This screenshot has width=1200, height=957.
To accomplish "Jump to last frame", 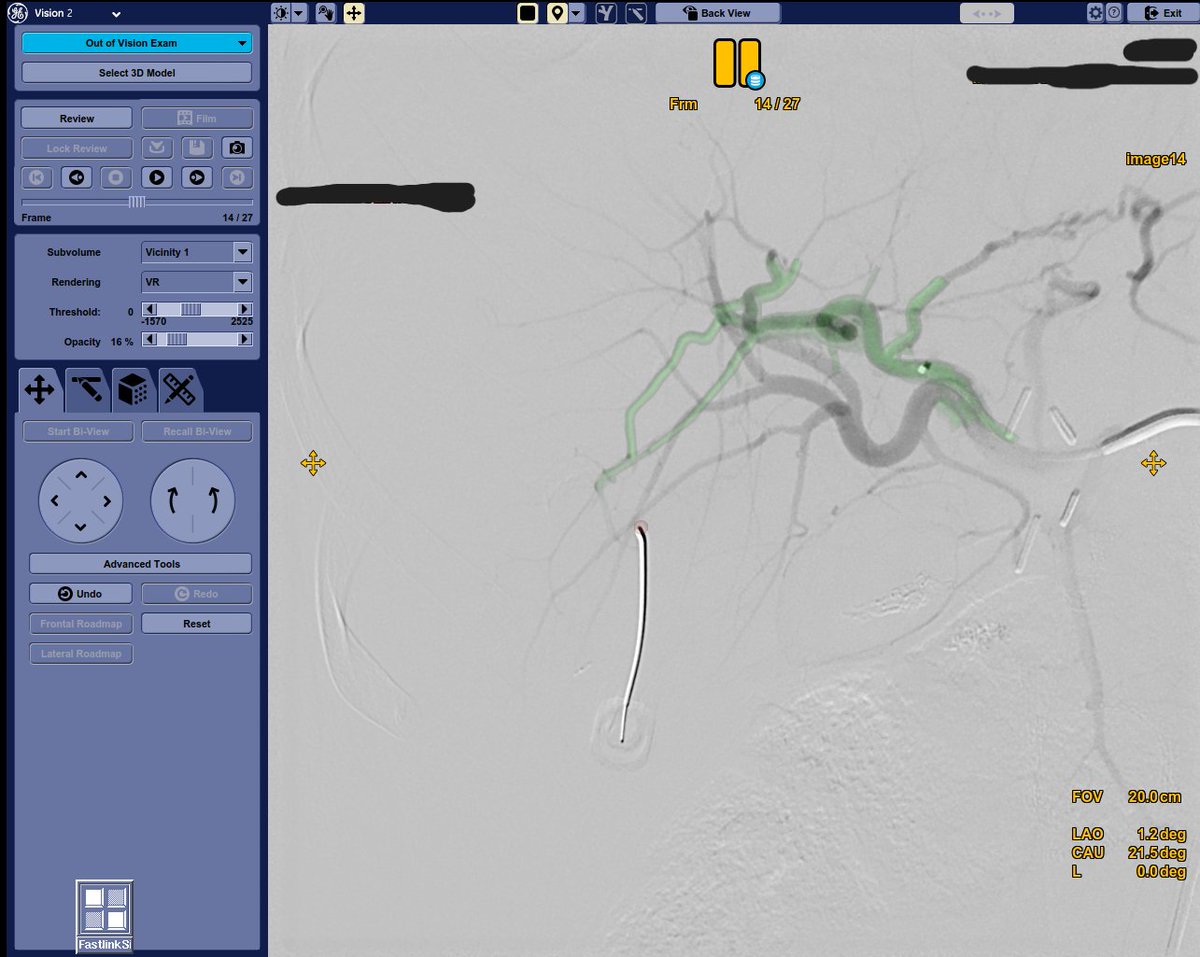I will [x=237, y=177].
